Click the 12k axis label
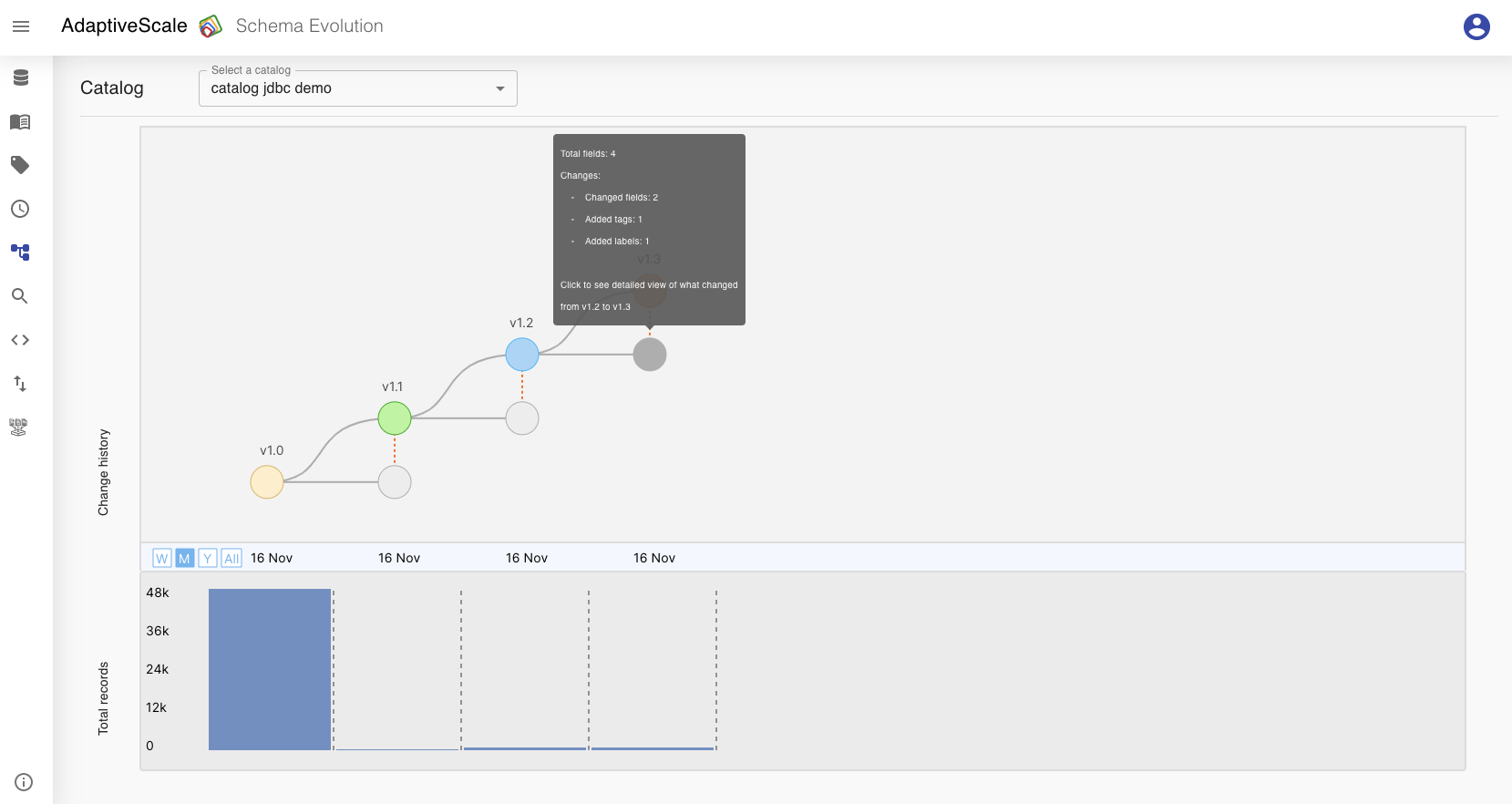The height and width of the screenshot is (804, 1512). coord(157,707)
